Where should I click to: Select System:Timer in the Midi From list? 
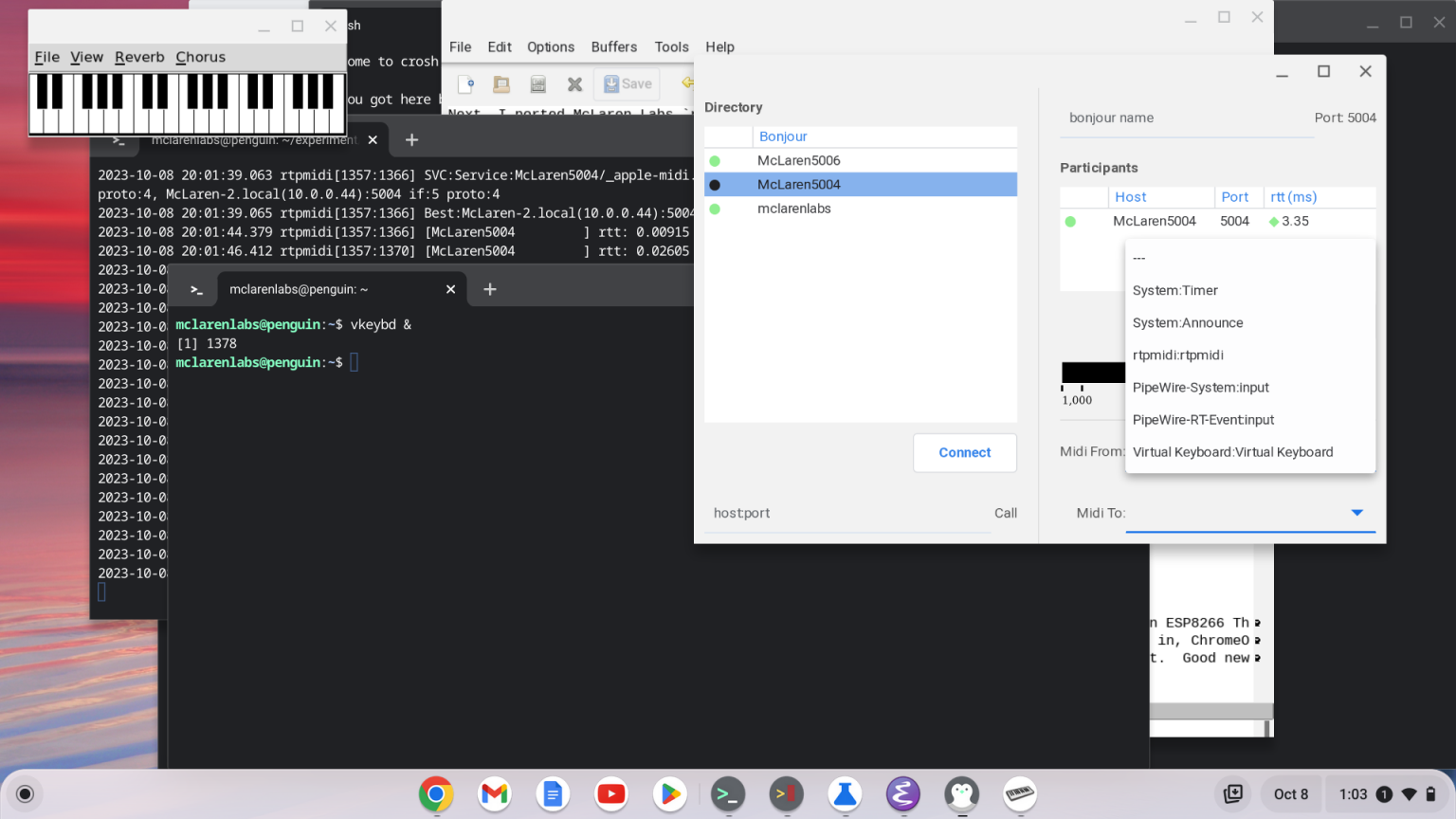pyautogui.click(x=1174, y=290)
